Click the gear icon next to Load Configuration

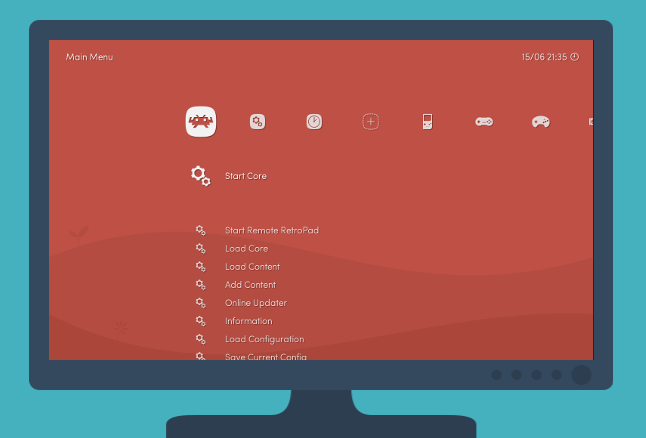pos(201,339)
